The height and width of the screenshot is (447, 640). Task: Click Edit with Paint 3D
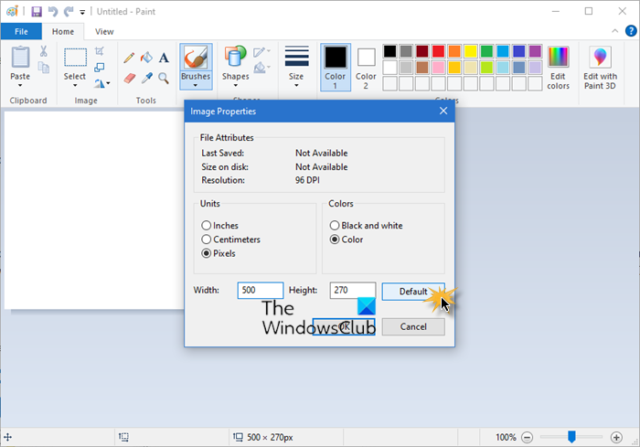click(x=600, y=68)
